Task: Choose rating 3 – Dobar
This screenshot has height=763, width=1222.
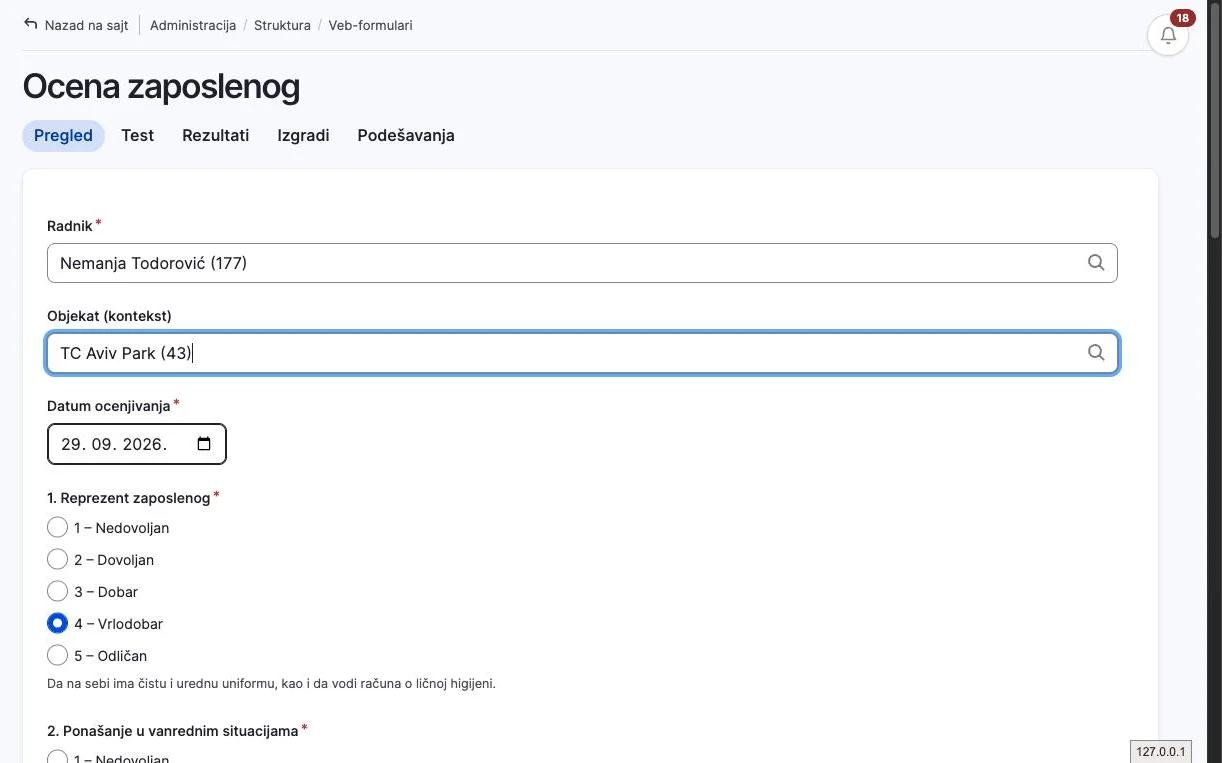Action: [x=57, y=592]
